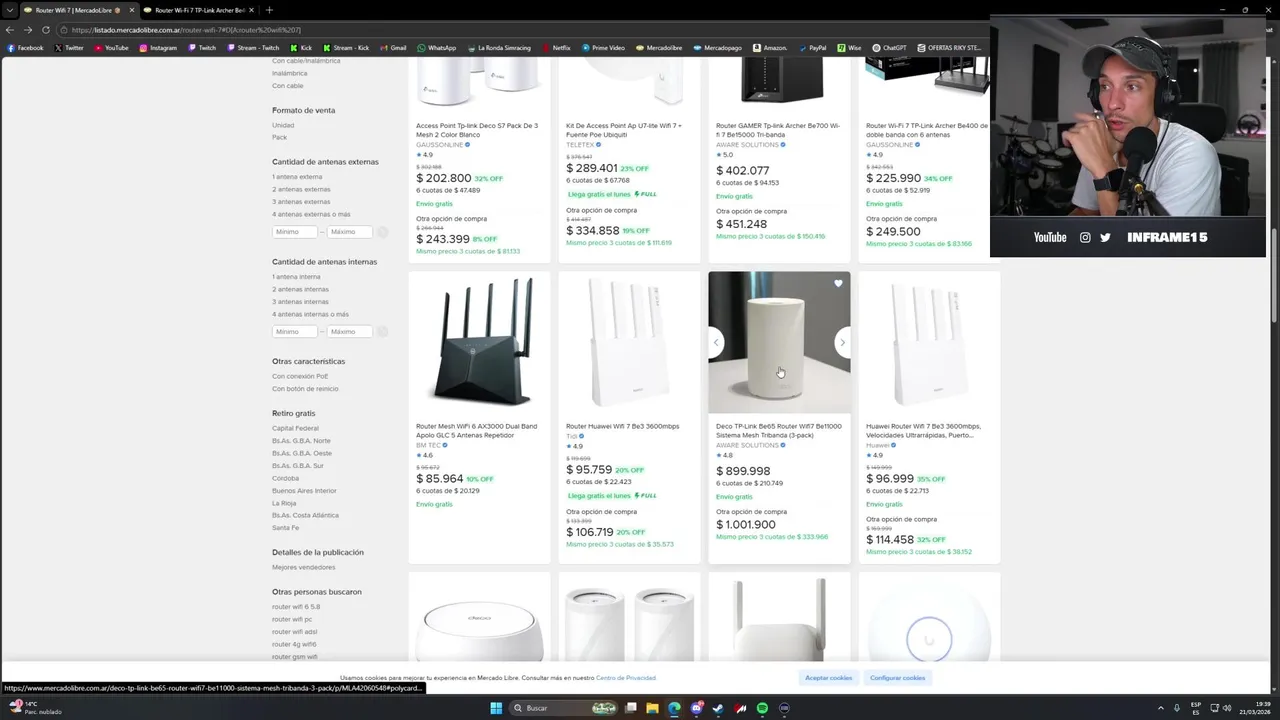Open the 'La Ronda Simracing' bookmark
This screenshot has width=1280, height=720.
pyautogui.click(x=498, y=48)
